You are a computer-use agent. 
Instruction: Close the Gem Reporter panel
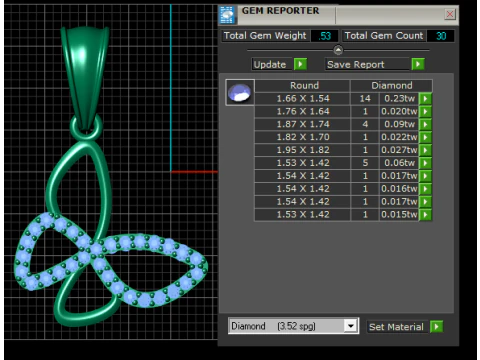450,14
